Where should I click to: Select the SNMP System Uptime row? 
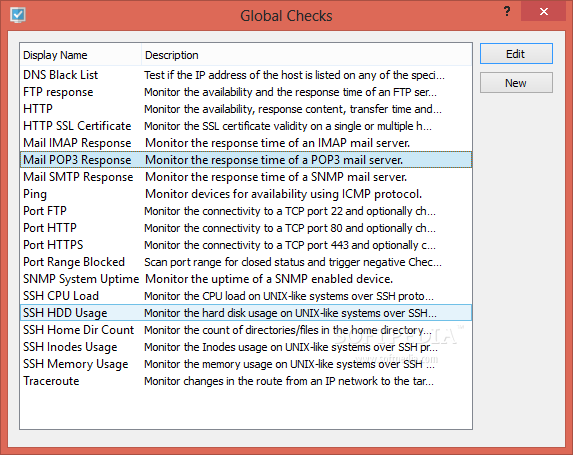246,279
